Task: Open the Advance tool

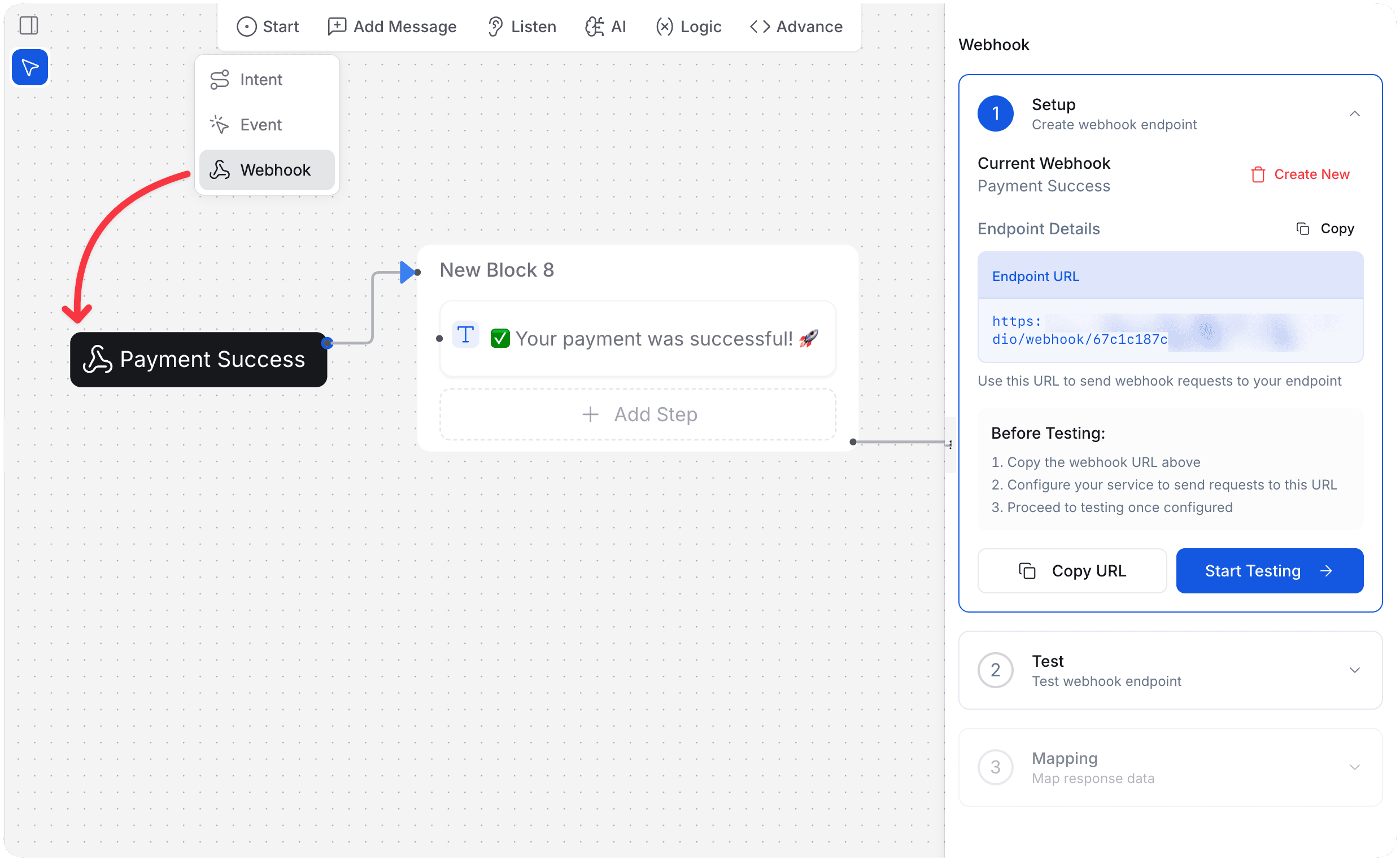Action: pyautogui.click(x=795, y=26)
